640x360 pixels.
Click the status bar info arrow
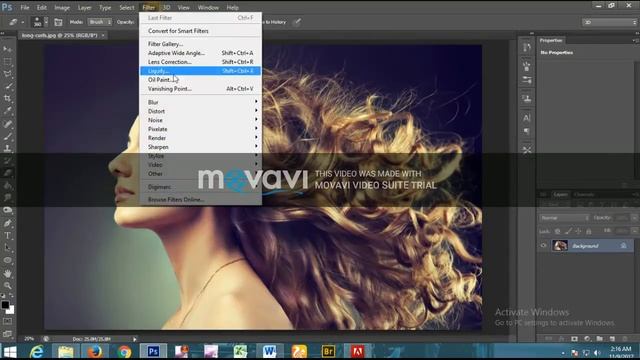134,339
